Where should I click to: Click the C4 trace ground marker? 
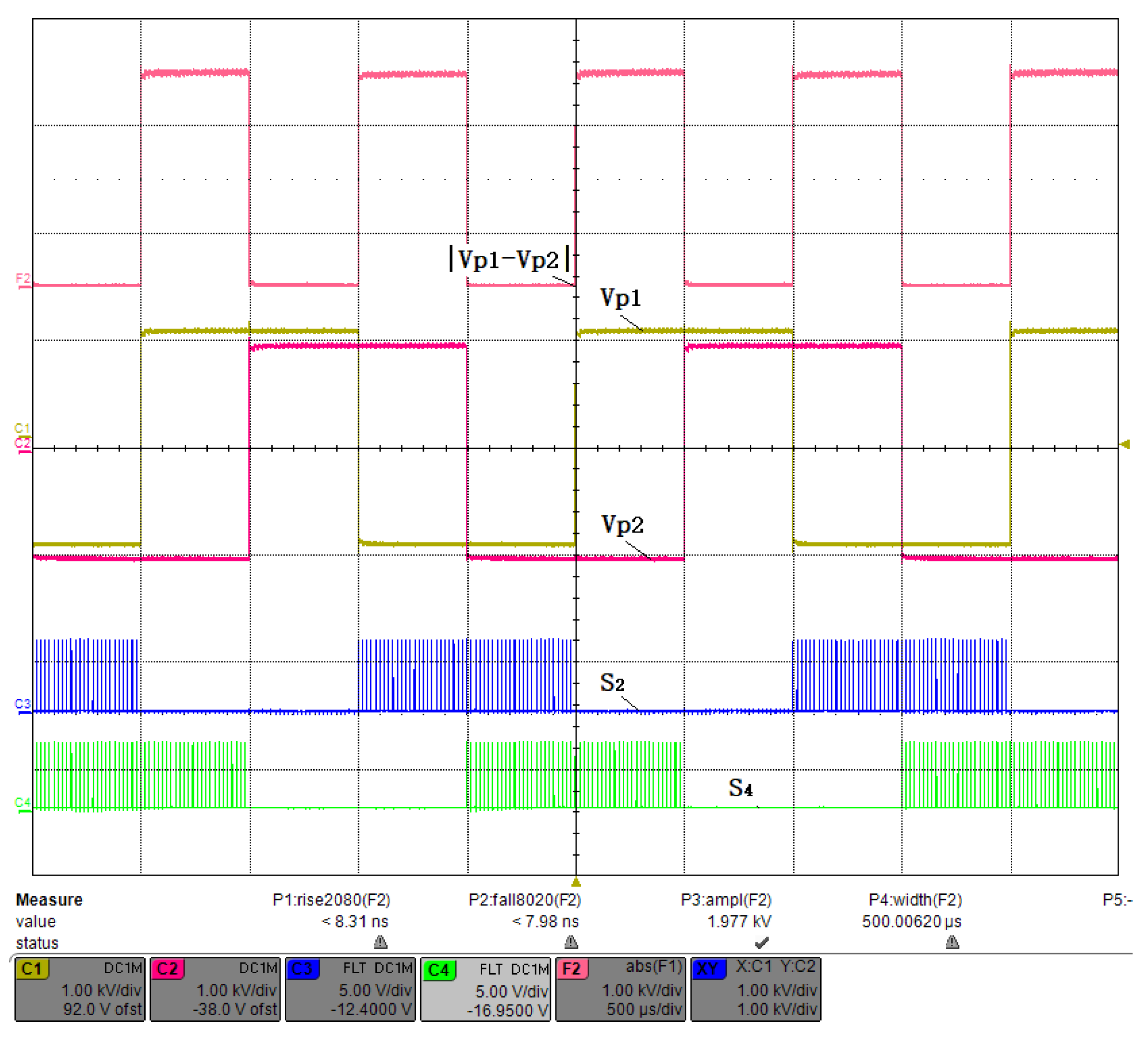(x=22, y=803)
